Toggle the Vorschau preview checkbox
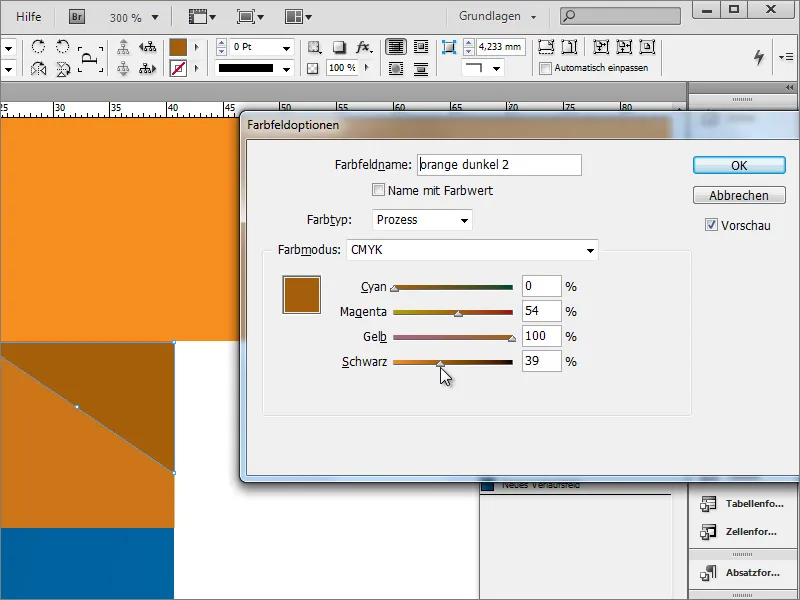The height and width of the screenshot is (600, 800). point(711,225)
